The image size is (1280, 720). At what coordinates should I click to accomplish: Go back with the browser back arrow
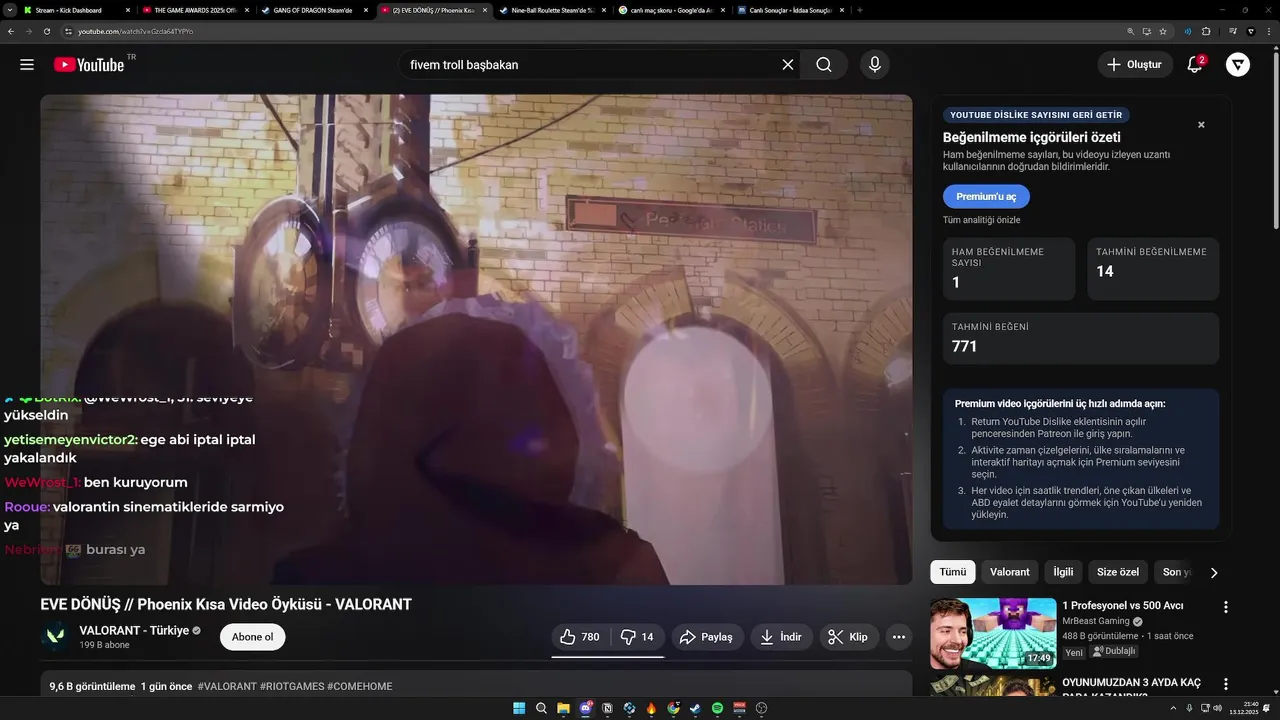pos(10,31)
